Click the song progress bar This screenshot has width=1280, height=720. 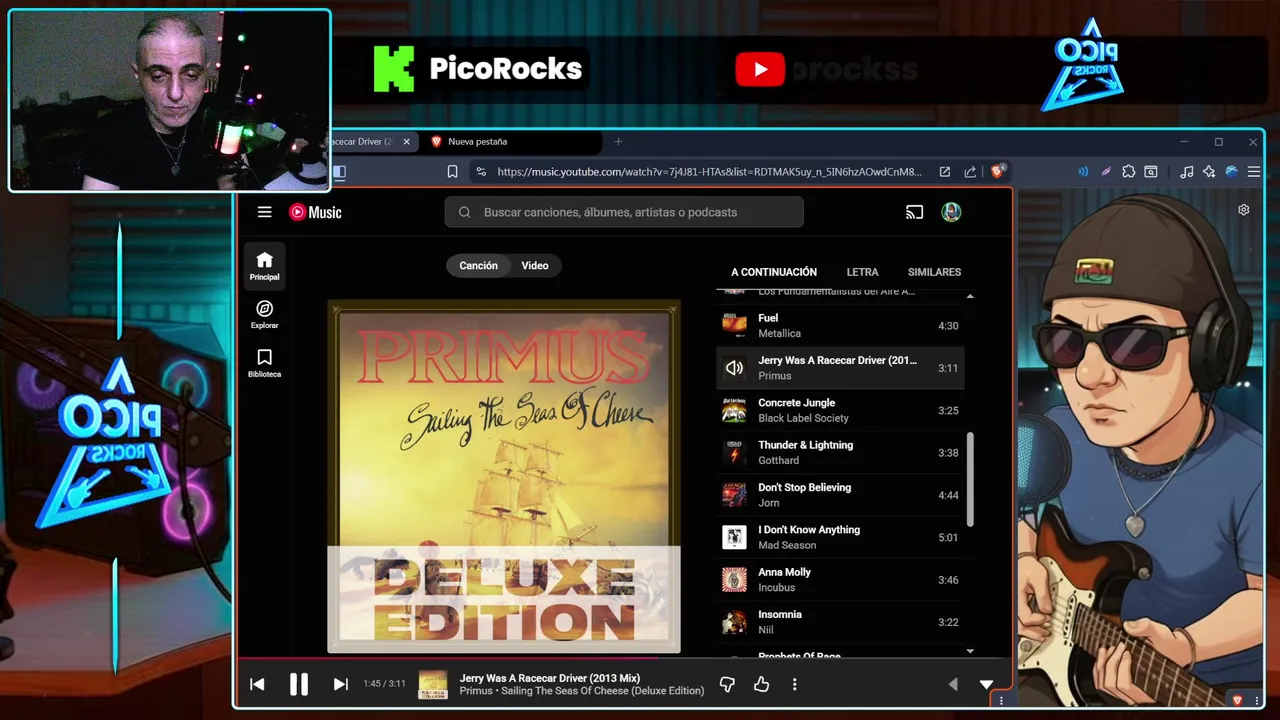pos(625,658)
